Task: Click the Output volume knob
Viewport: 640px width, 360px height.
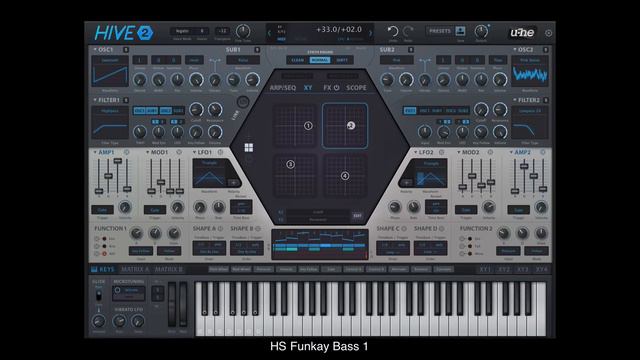Action: click(x=481, y=31)
